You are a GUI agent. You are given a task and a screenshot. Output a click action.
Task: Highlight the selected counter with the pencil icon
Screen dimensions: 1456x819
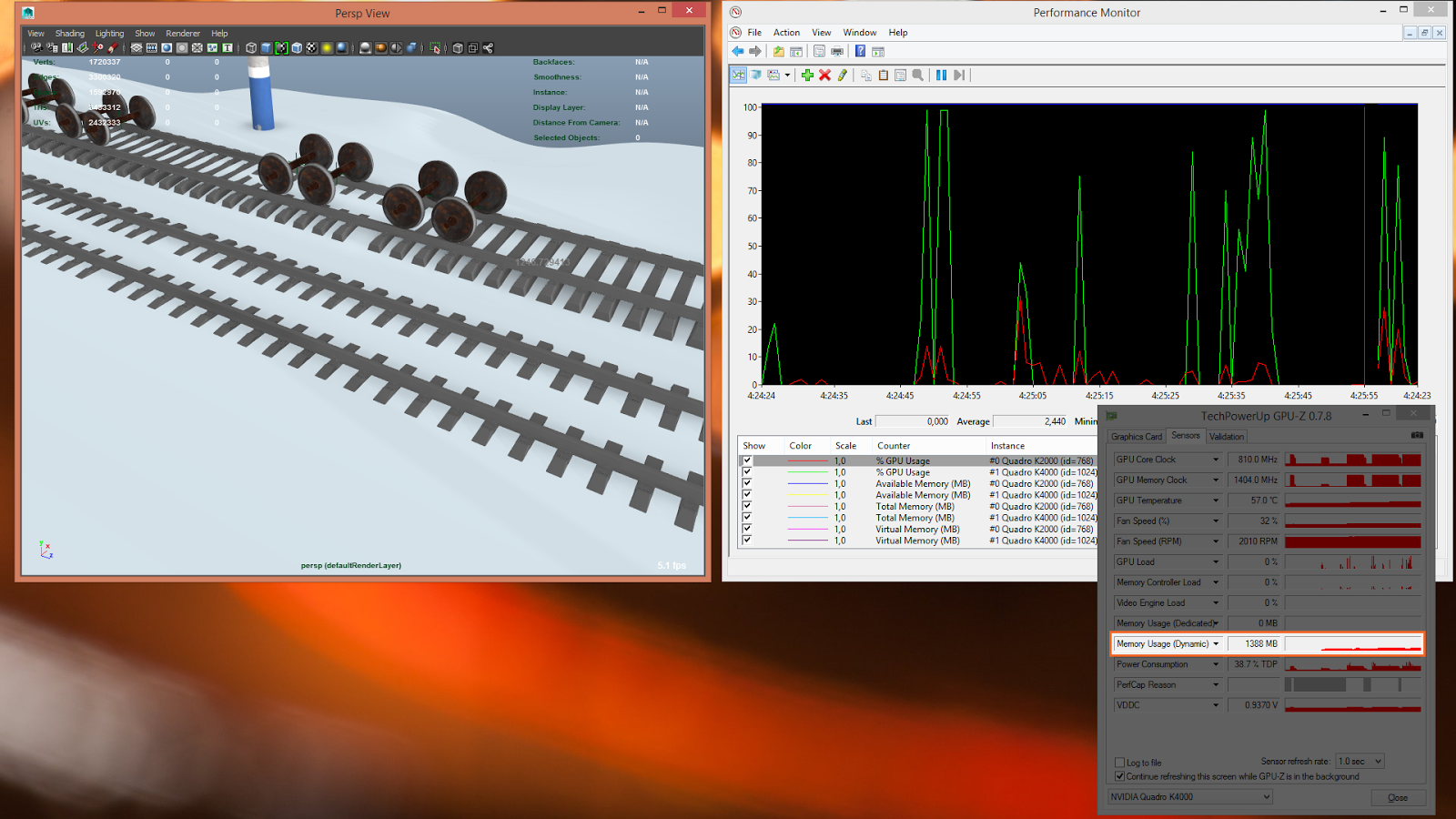coord(840,75)
